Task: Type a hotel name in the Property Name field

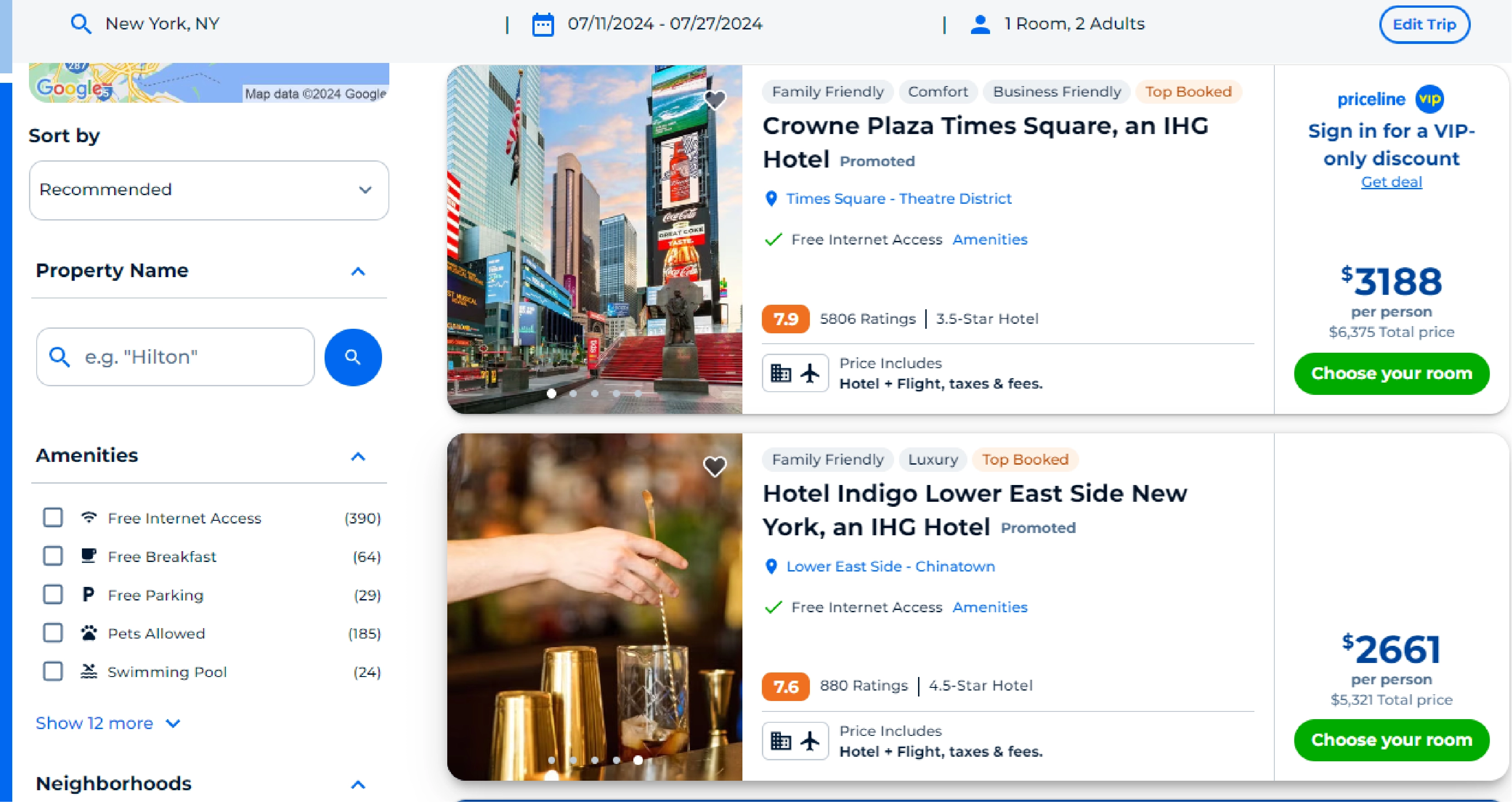Action: 174,356
